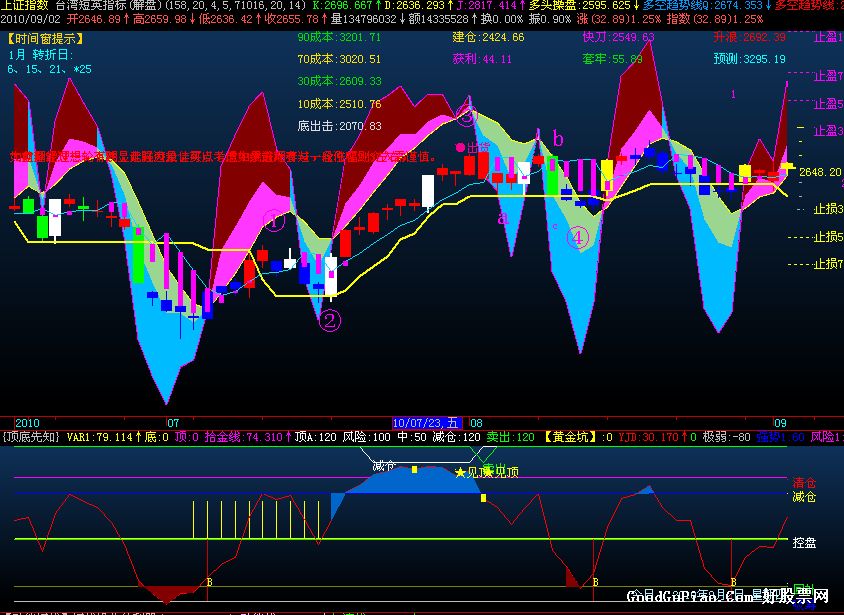Click the circled number 4 wave marker
Screen dimensions: 844x615
(576, 238)
